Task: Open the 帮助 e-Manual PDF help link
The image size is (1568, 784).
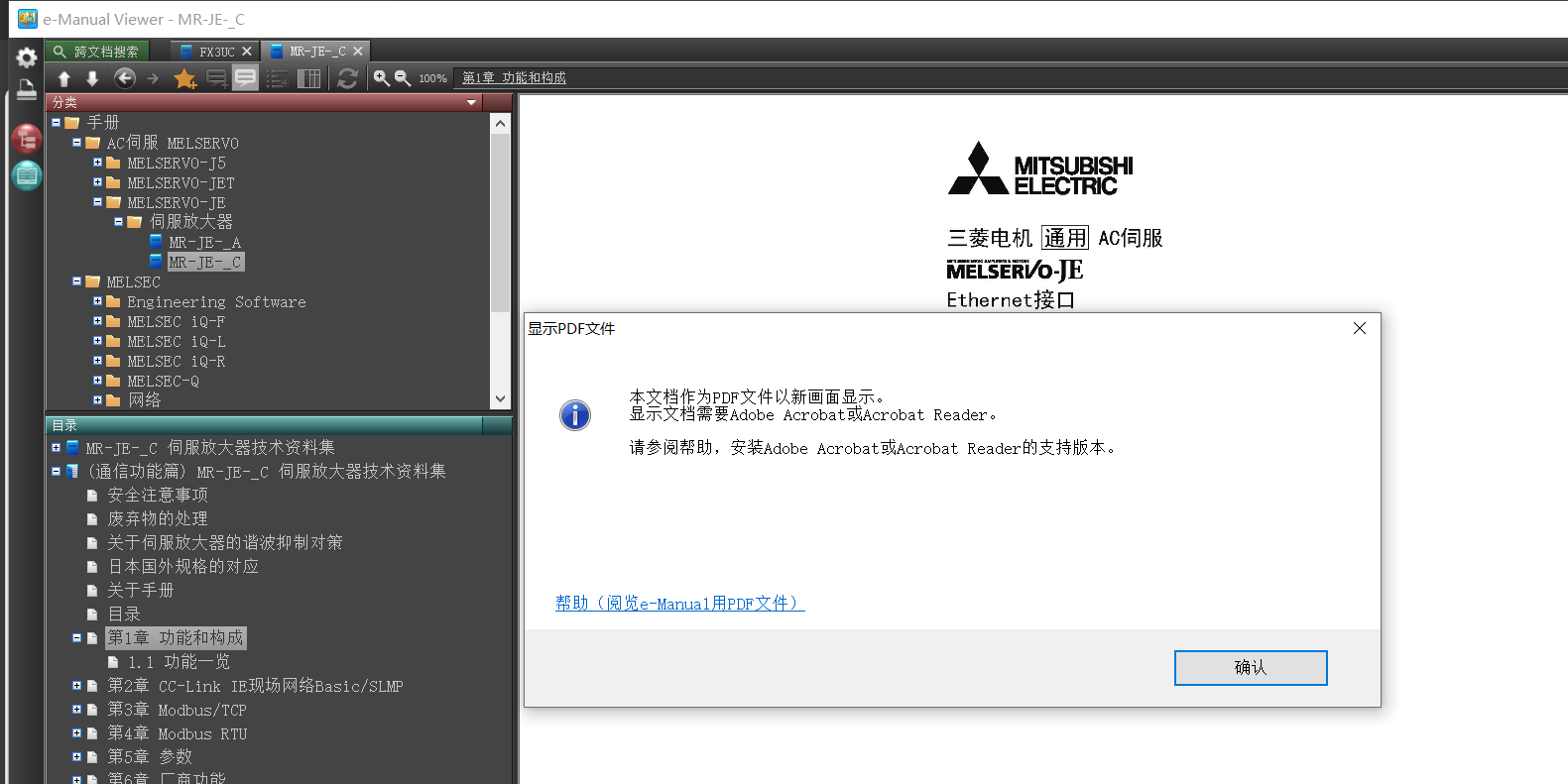Action: pyautogui.click(x=679, y=604)
